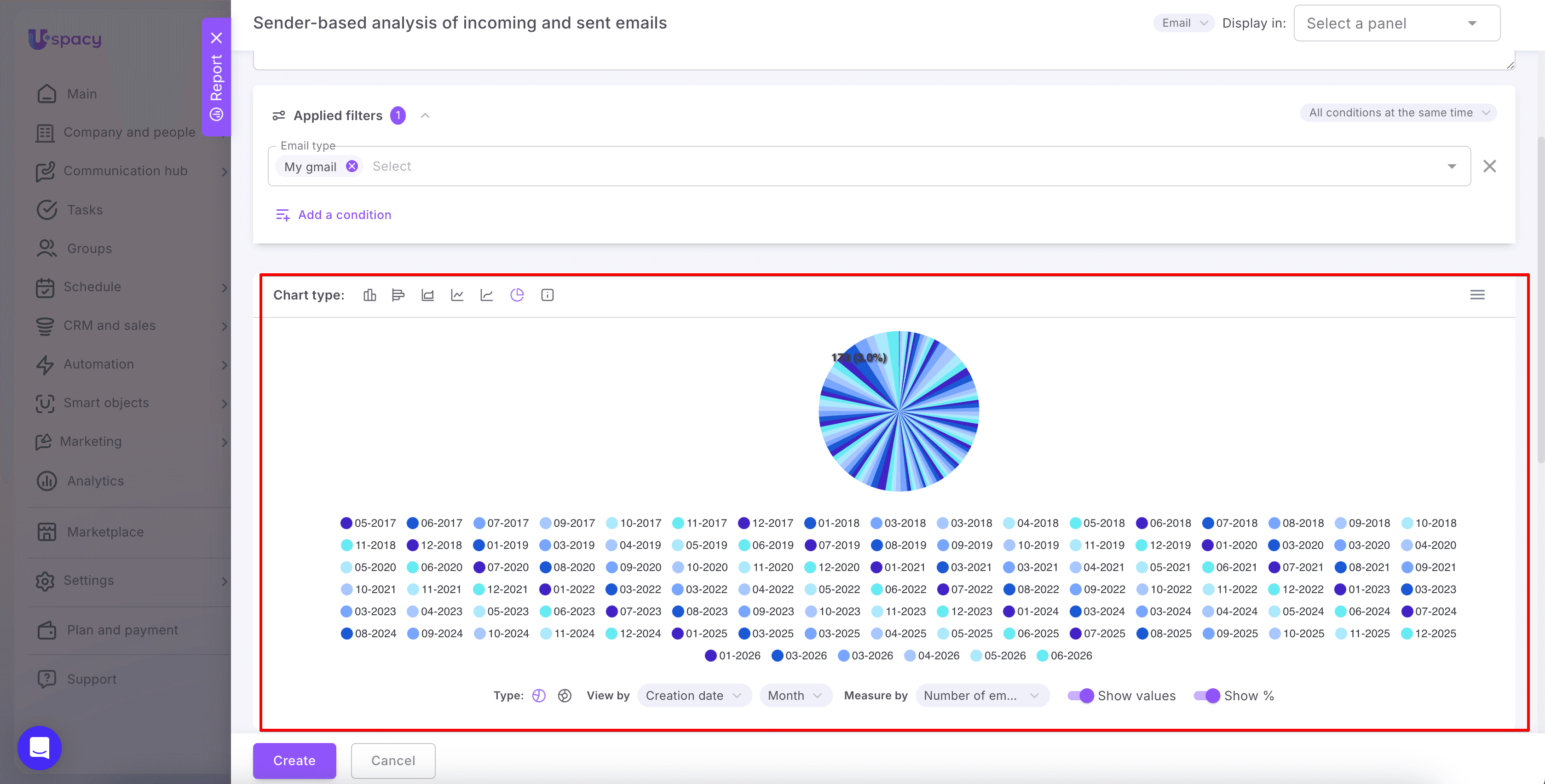
Task: Open the Month grouping dropdown
Action: click(796, 695)
